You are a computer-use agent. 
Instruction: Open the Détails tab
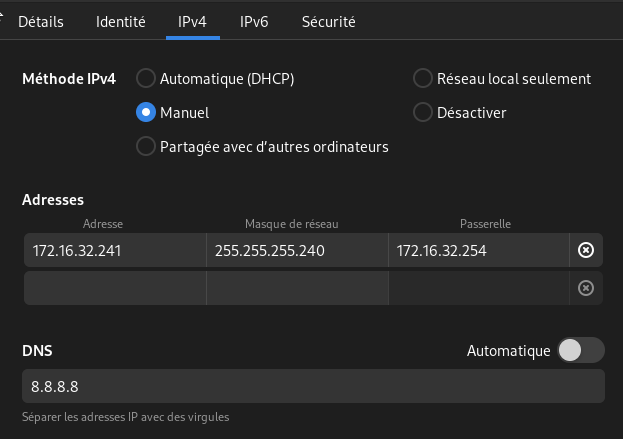(41, 21)
